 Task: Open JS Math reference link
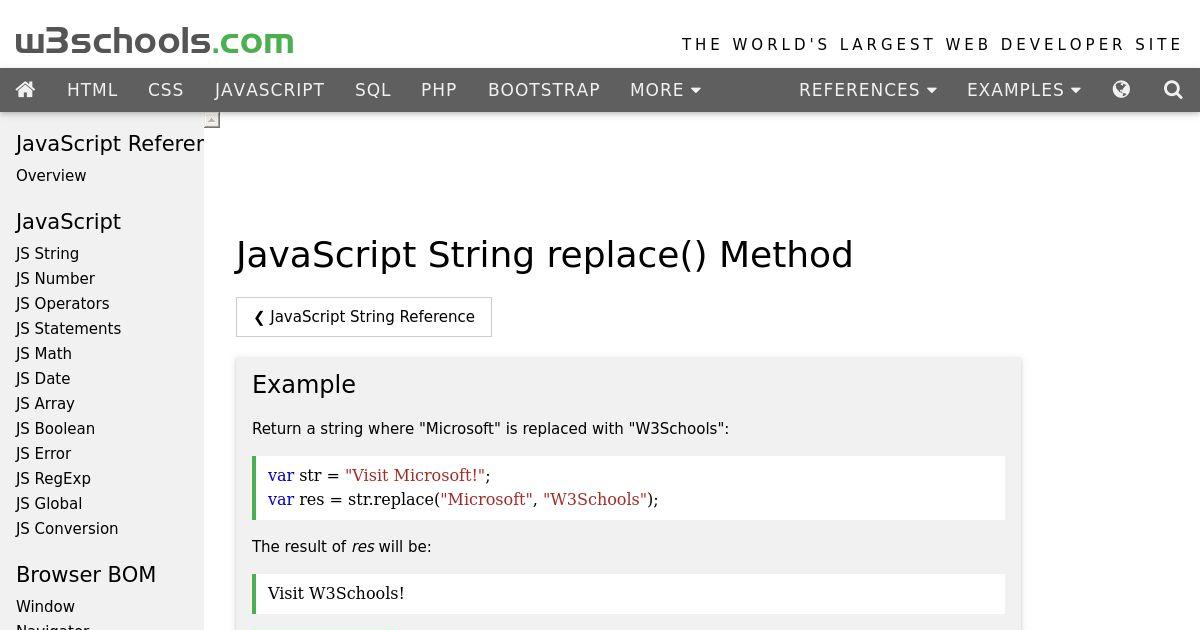pos(44,354)
